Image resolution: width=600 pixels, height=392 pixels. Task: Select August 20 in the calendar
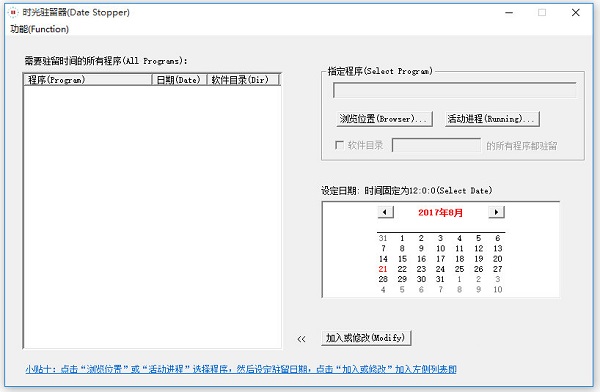497,259
